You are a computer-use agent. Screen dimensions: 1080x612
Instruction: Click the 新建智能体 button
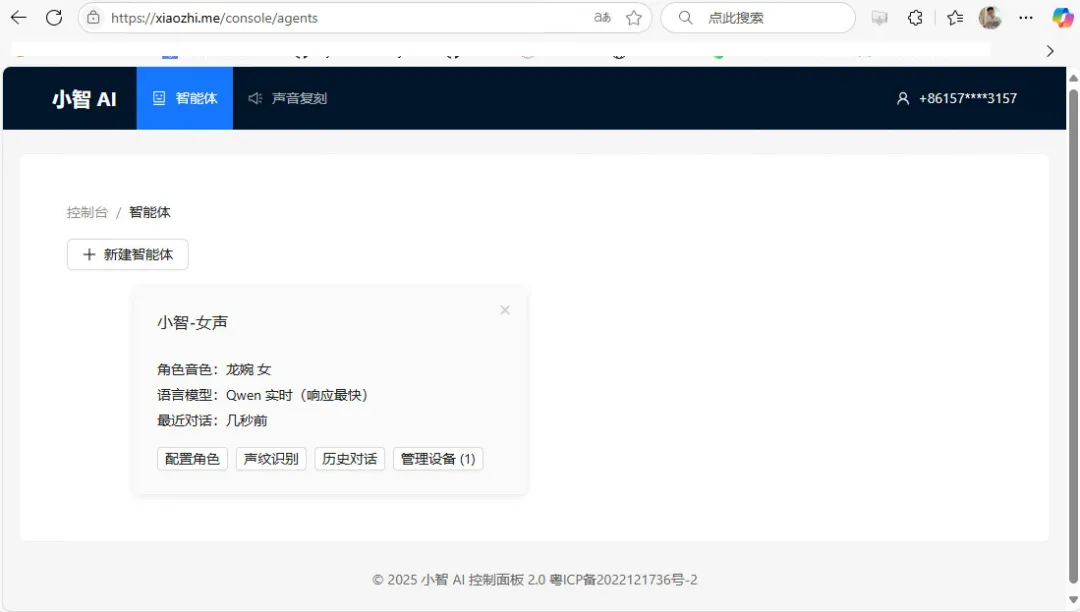coord(127,255)
